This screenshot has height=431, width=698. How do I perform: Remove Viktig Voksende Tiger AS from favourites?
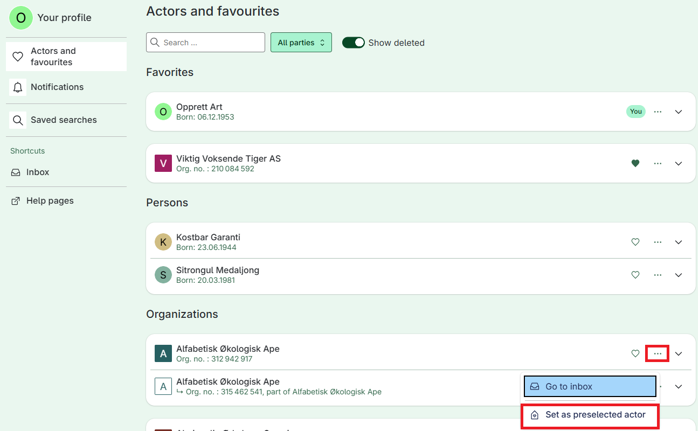(x=635, y=163)
